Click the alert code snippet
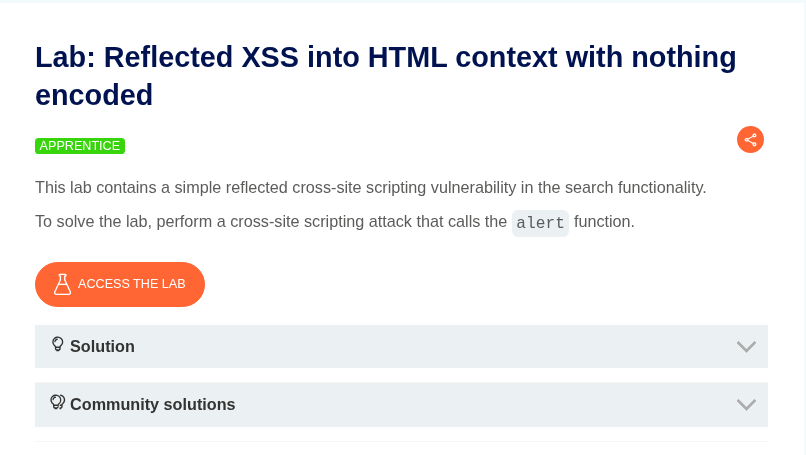The width and height of the screenshot is (806, 455). coord(540,222)
